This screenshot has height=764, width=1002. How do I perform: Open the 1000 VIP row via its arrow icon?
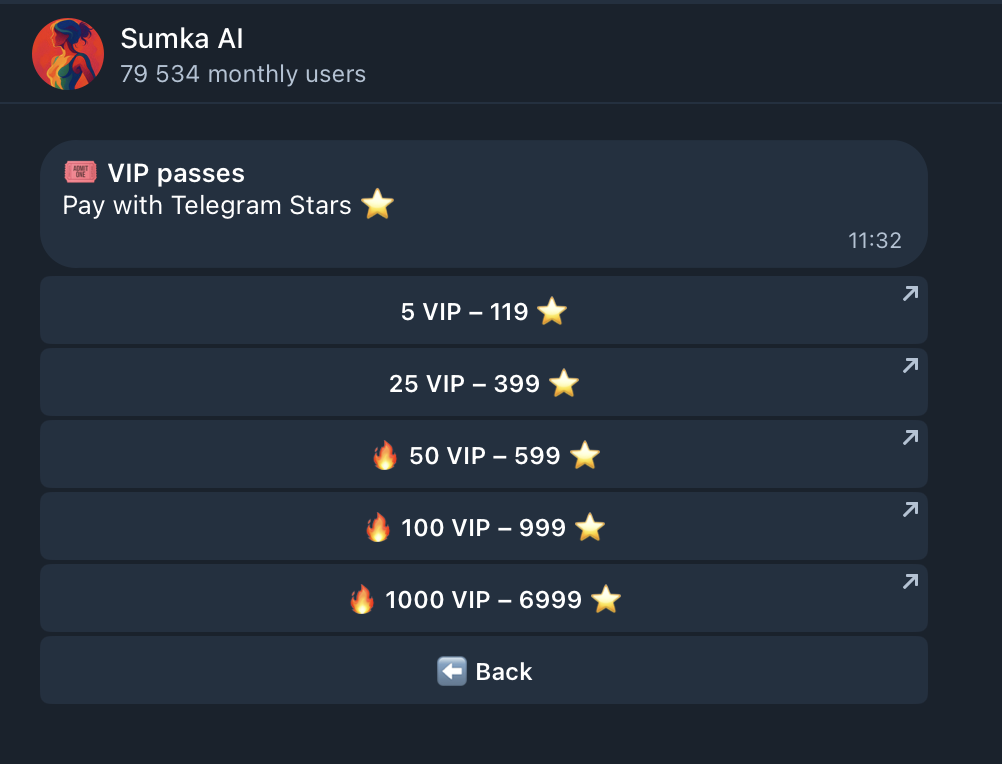[x=909, y=581]
